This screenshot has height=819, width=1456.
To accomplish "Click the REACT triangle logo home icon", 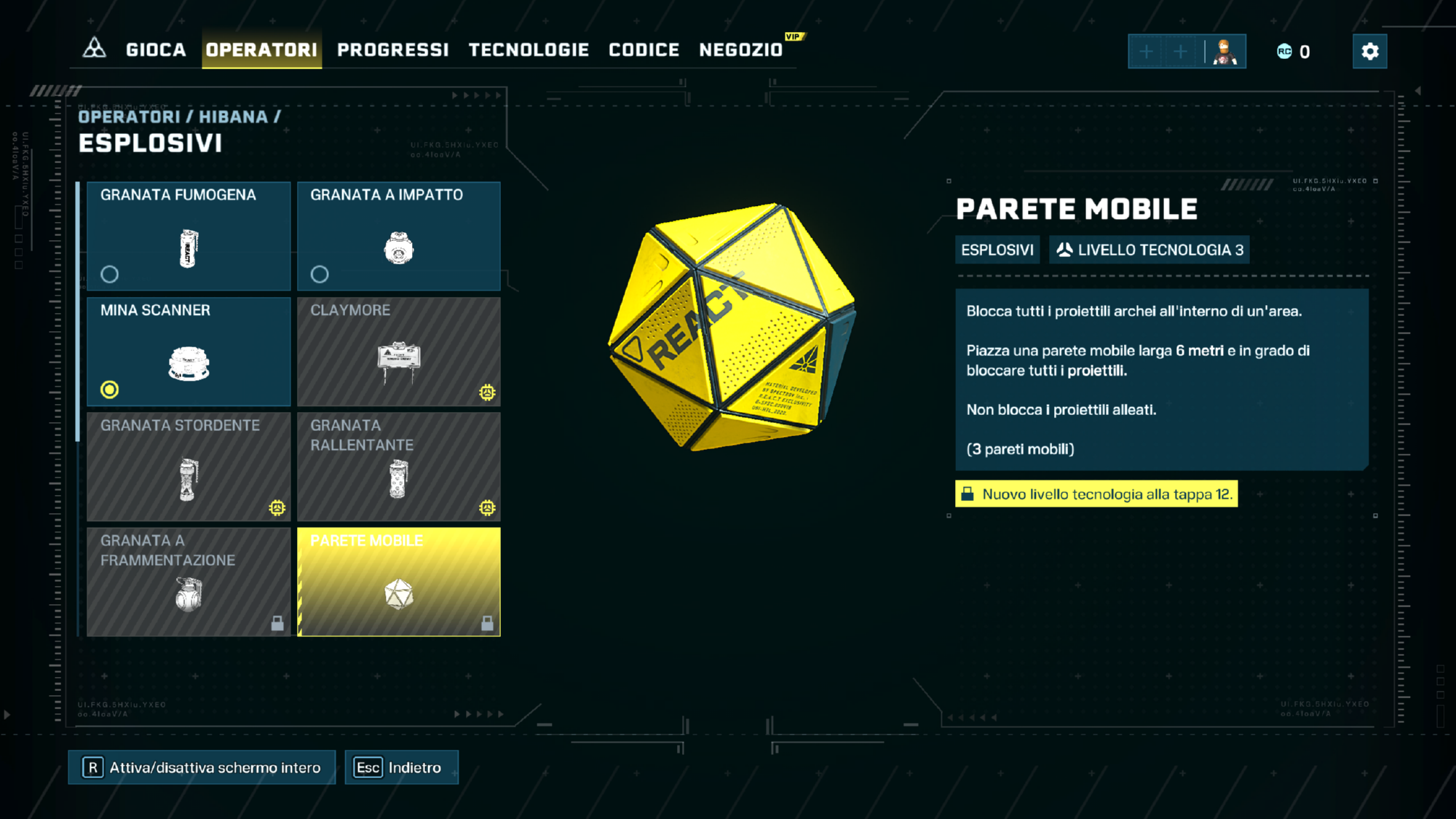I will 94,49.
